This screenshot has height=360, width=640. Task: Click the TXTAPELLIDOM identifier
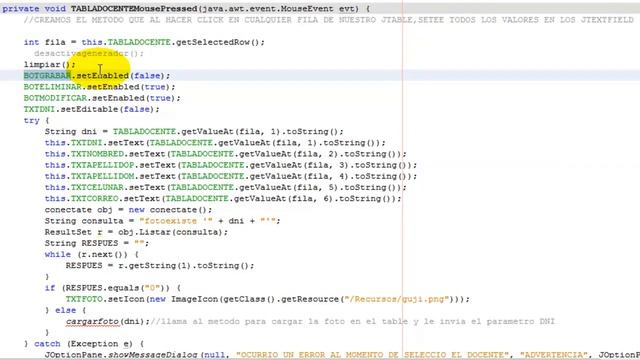102,176
